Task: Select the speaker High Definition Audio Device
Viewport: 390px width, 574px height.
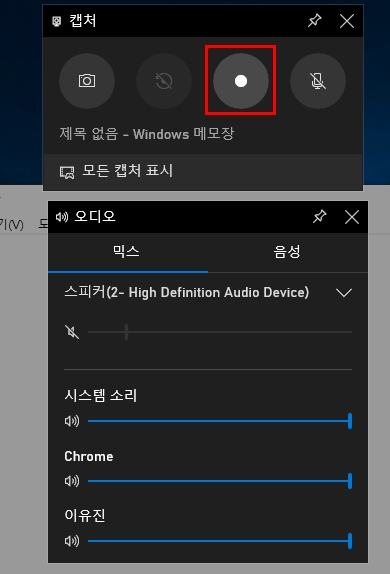Action: (x=187, y=292)
